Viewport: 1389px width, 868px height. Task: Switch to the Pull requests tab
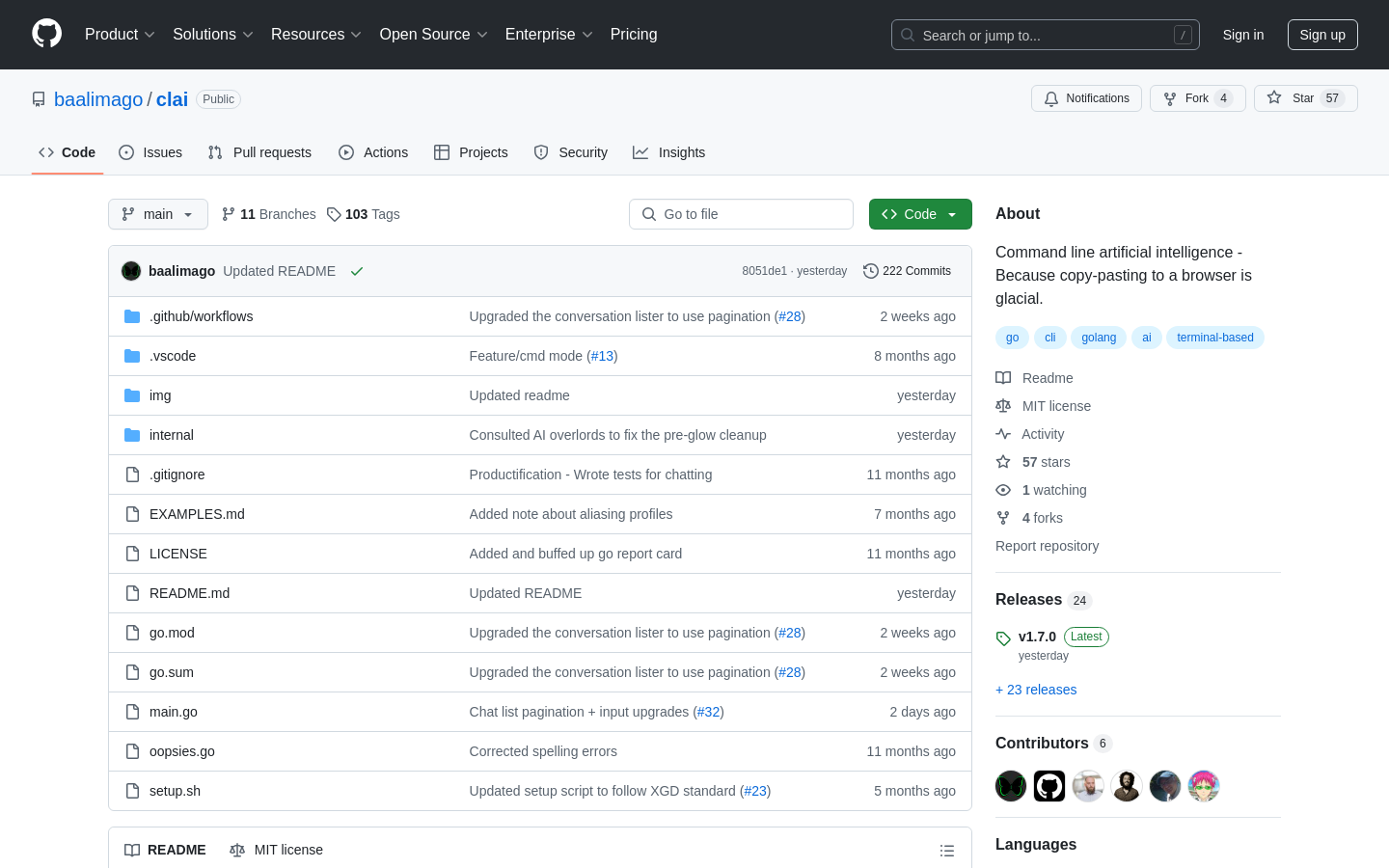click(259, 152)
